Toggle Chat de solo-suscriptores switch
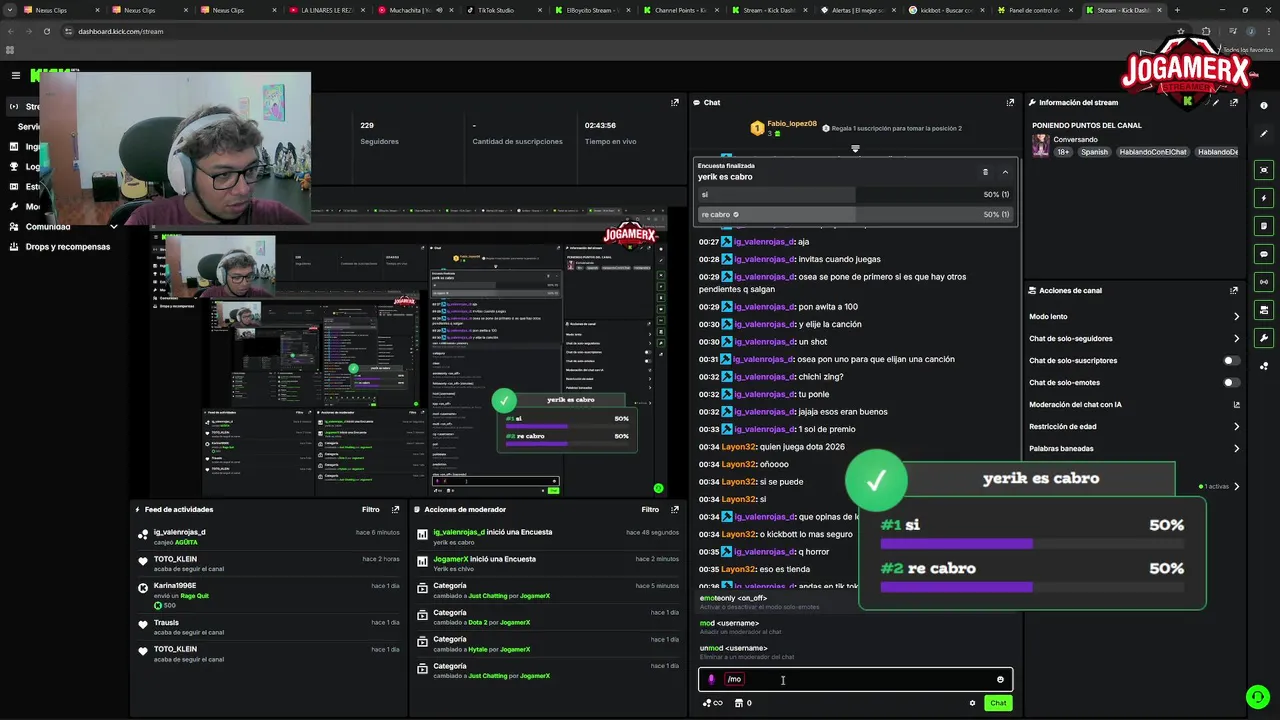 point(1232,360)
